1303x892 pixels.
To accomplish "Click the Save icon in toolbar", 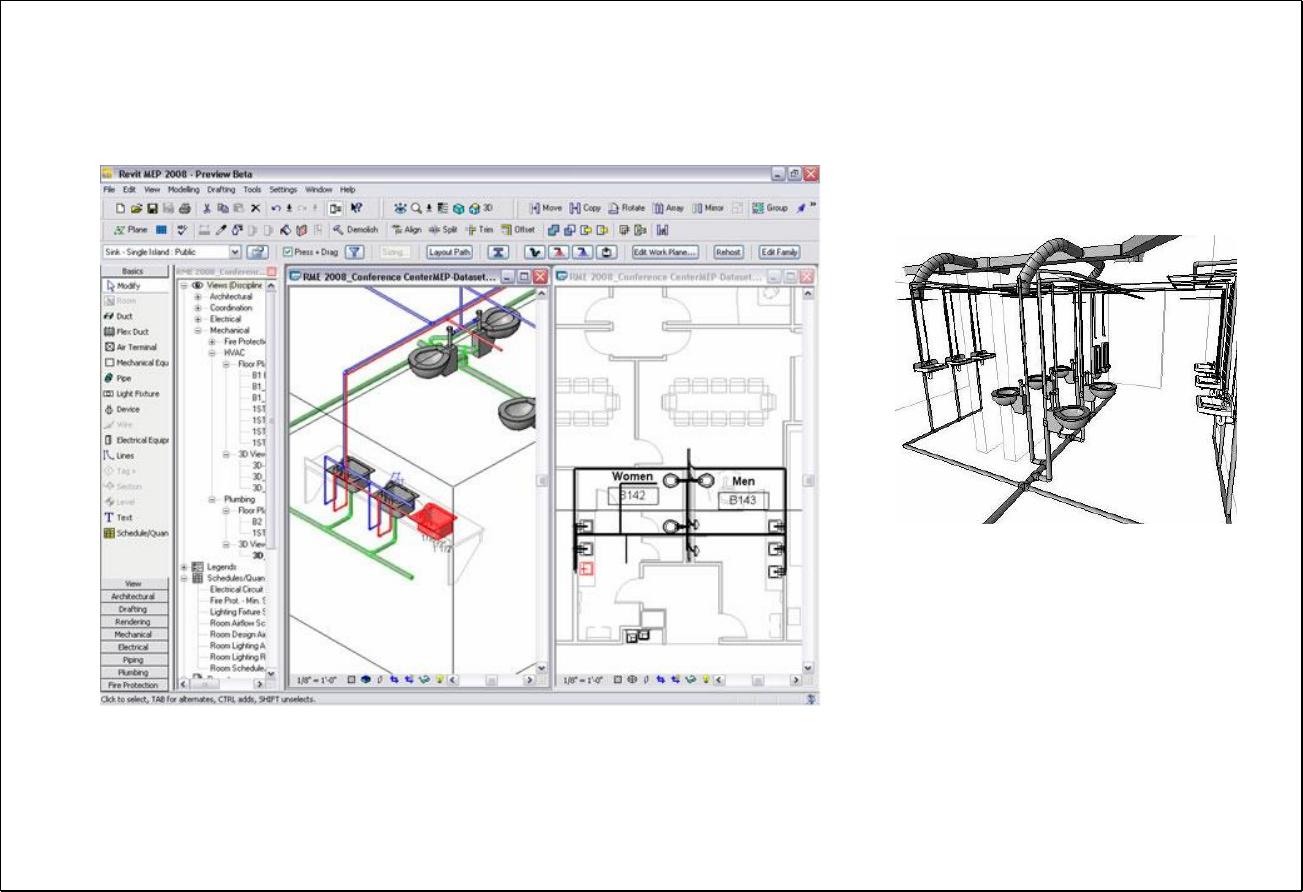I will [x=152, y=208].
